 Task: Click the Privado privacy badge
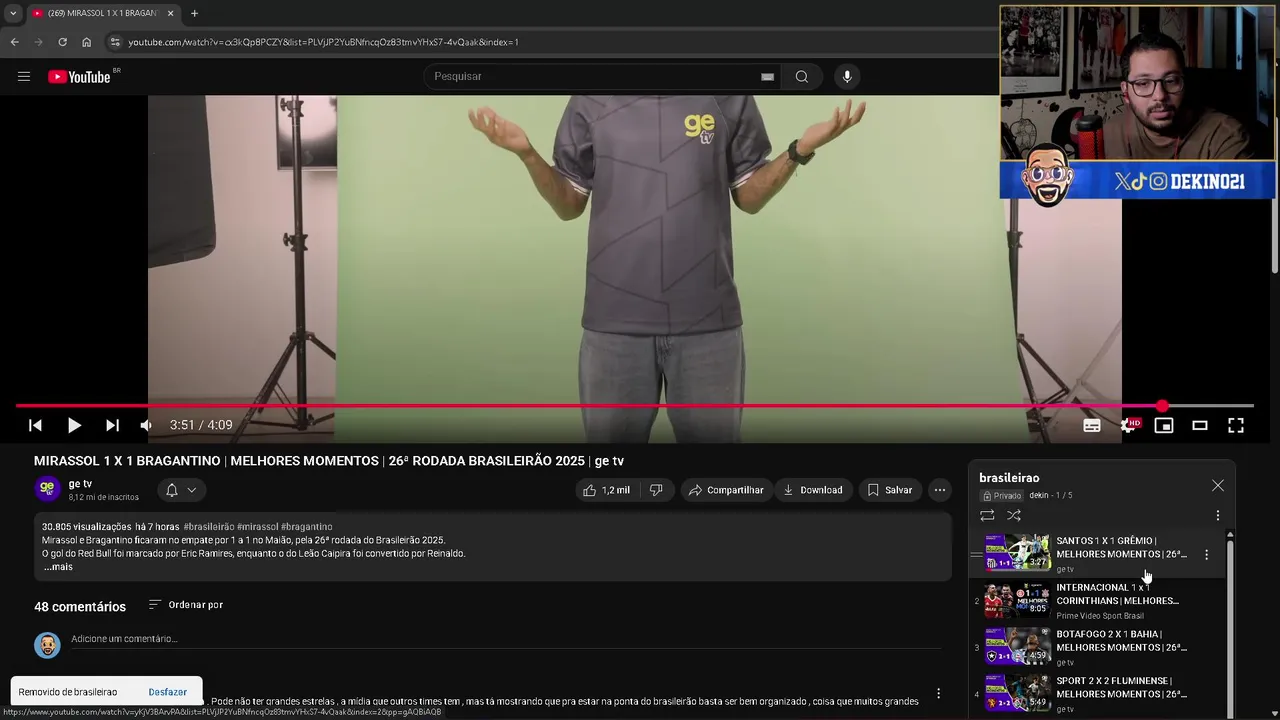(x=1002, y=496)
